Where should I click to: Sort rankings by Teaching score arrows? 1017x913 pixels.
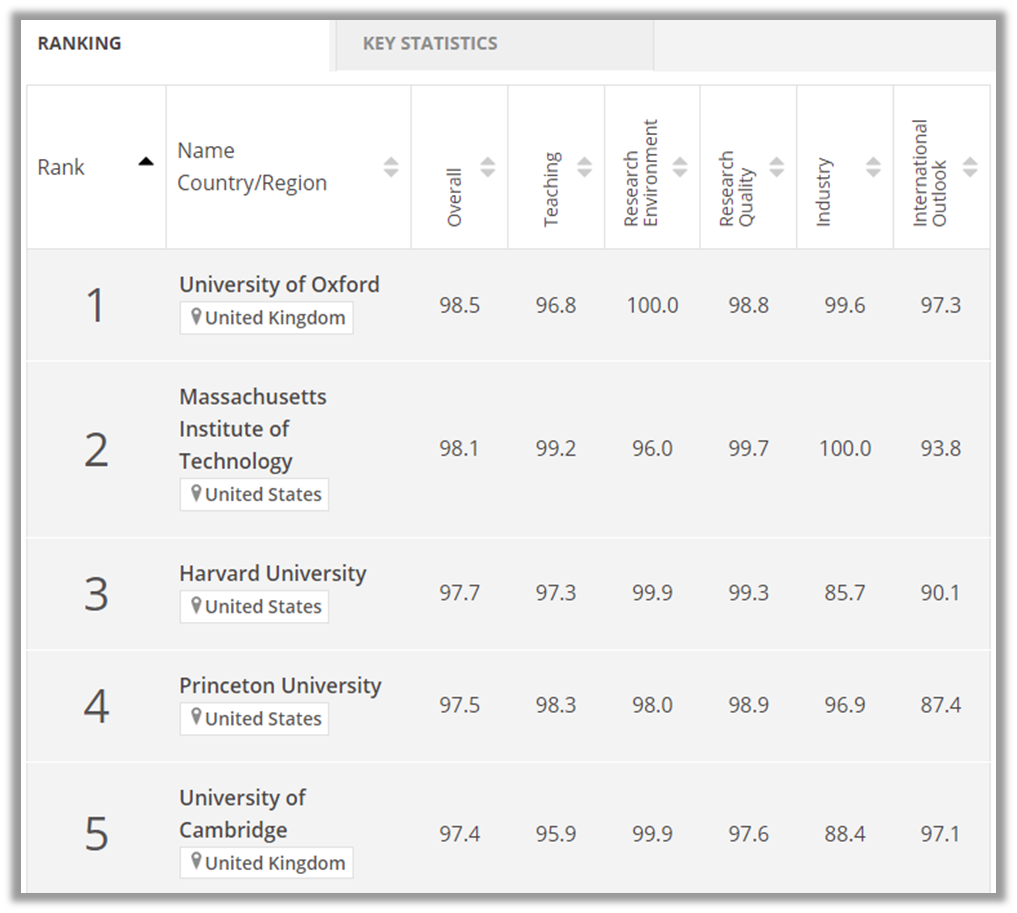[x=585, y=167]
